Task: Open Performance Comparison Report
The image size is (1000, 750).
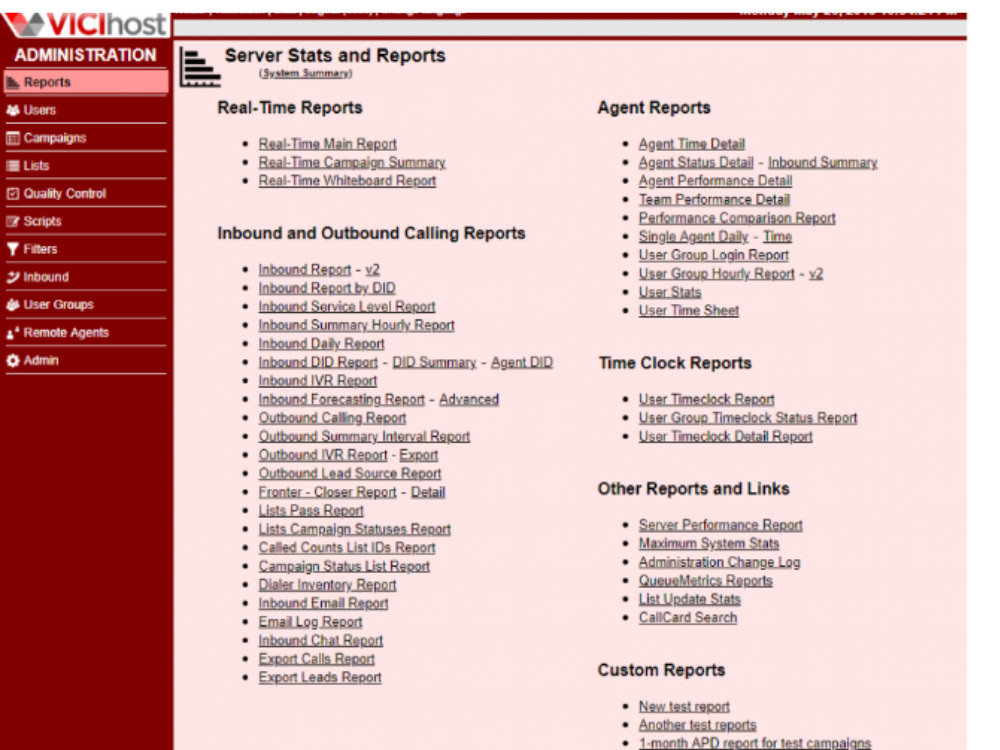Action: coord(737,218)
